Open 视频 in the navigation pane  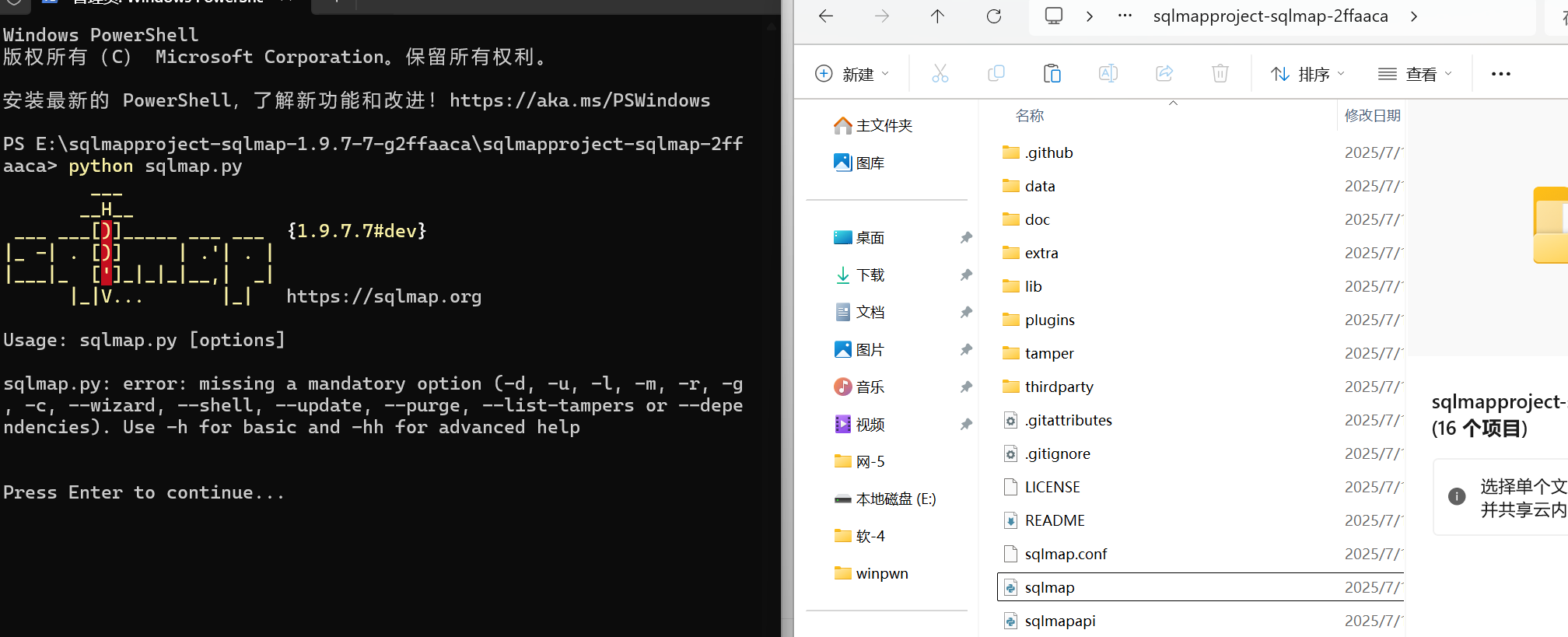click(859, 424)
